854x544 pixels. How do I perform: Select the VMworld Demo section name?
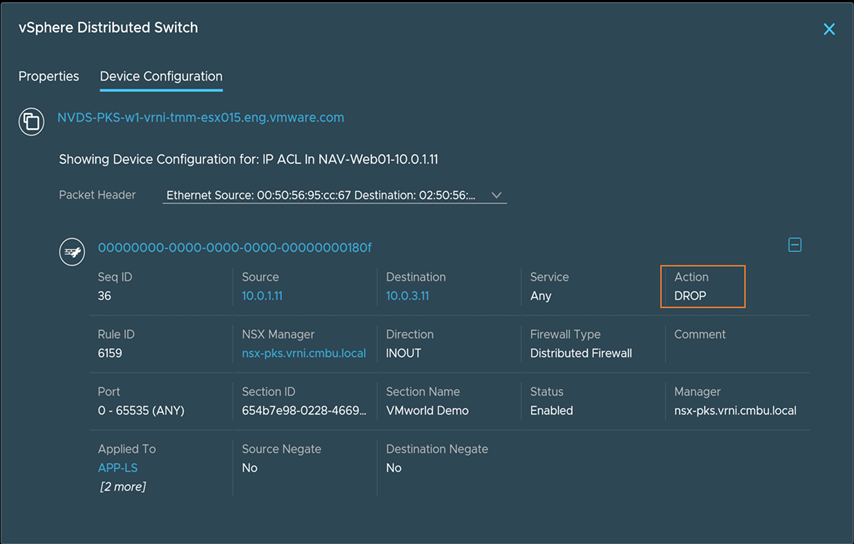427,411
